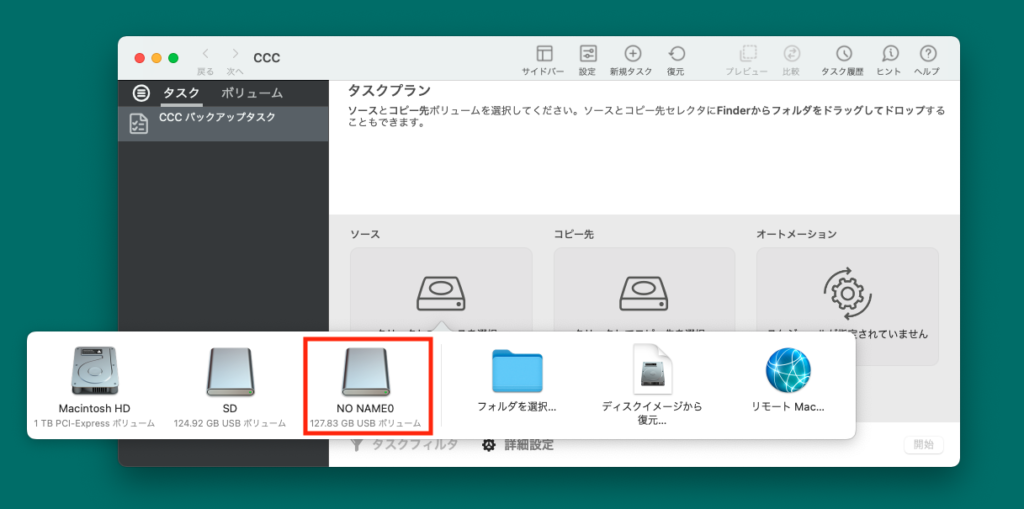
Task: Go forward with the 次へ arrow
Action: coord(235,55)
